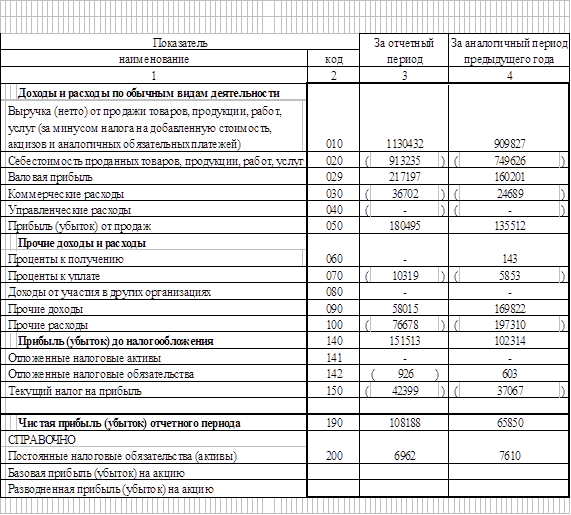The height and width of the screenshot is (515, 571).
Task: Click the 'Показатель' header cell
Action: 180,43
